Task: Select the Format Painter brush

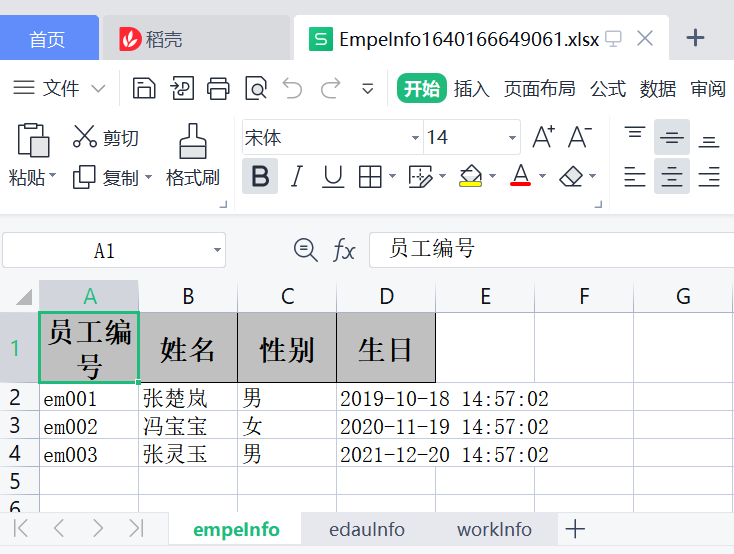Action: click(x=192, y=156)
